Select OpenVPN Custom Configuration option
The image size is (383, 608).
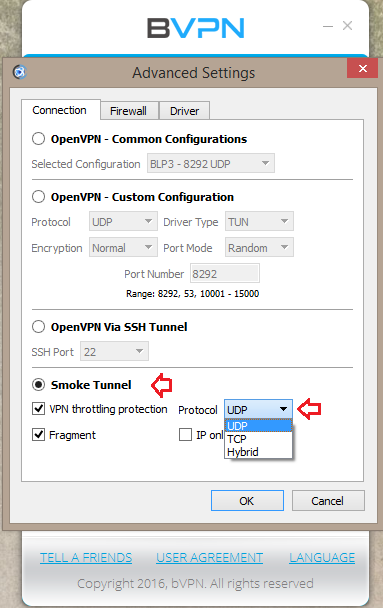pos(38,197)
